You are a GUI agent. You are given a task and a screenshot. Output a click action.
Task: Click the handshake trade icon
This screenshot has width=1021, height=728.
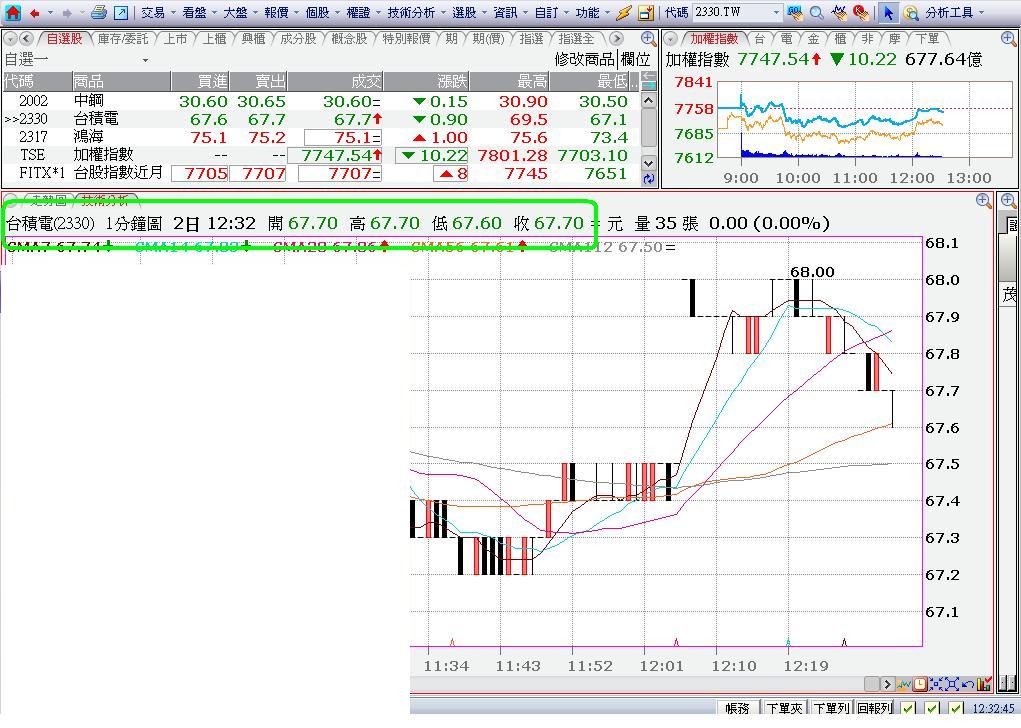point(840,12)
